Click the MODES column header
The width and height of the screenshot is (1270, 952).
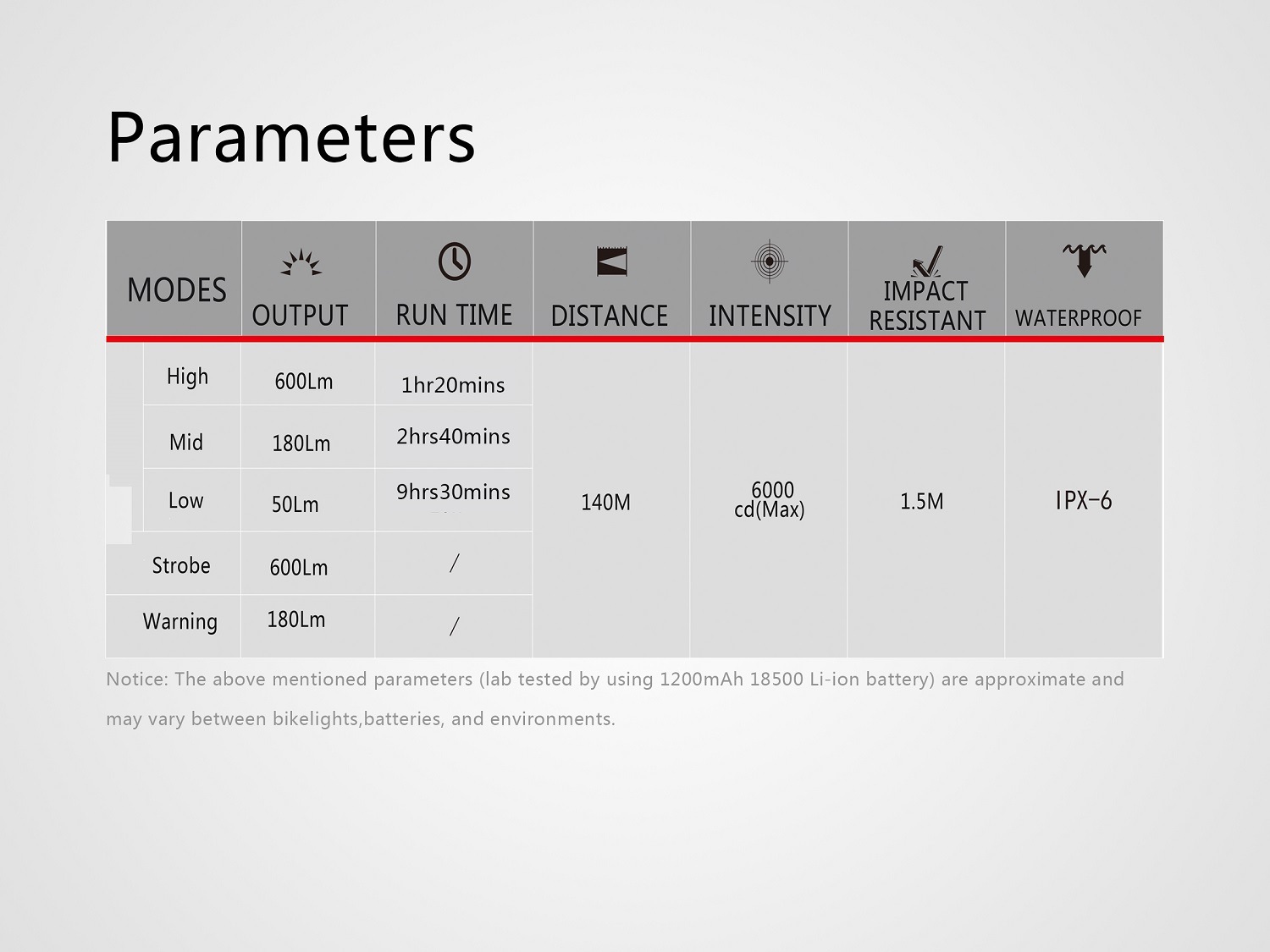177,290
